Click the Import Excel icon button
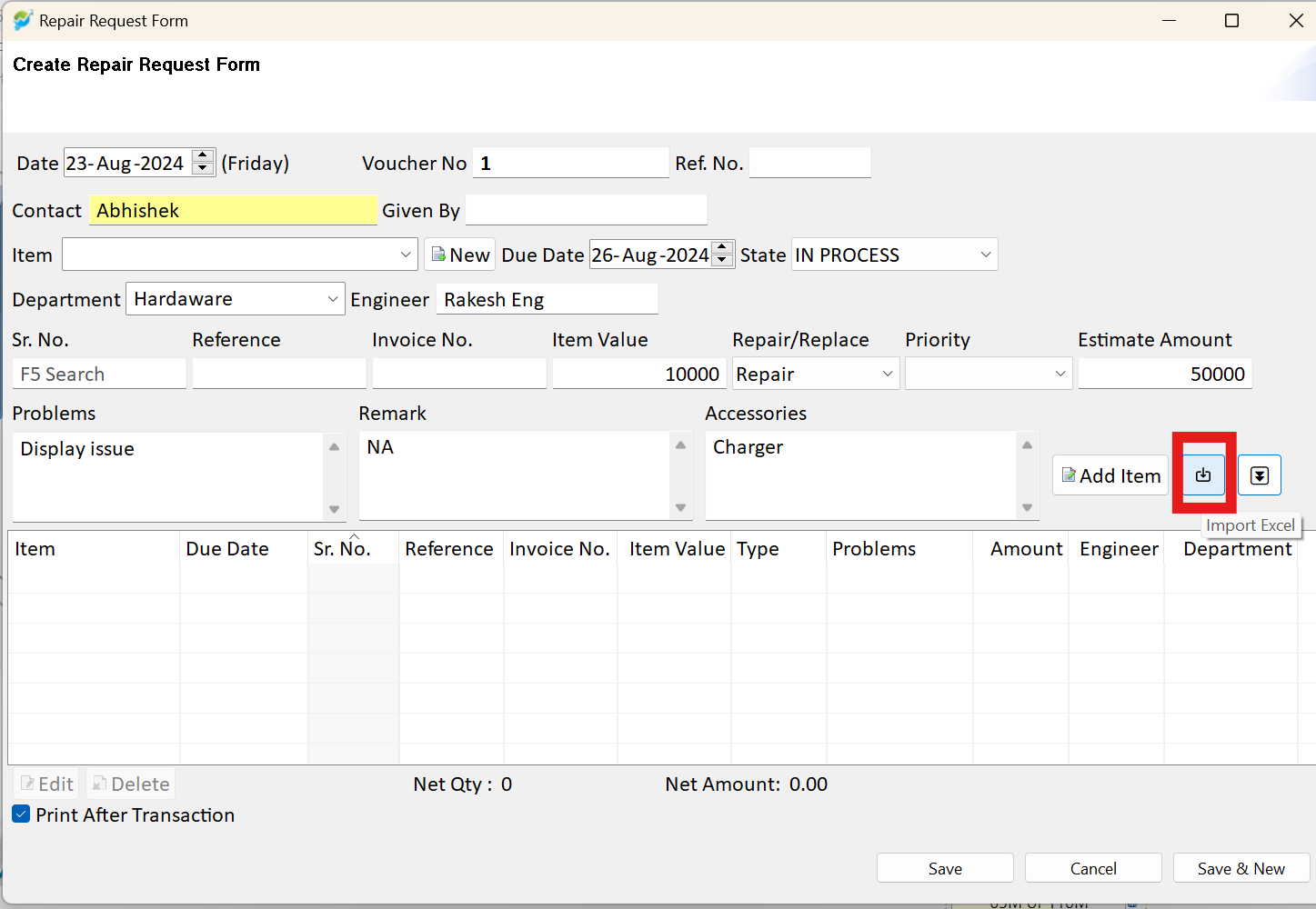Image resolution: width=1316 pixels, height=909 pixels. click(1203, 474)
